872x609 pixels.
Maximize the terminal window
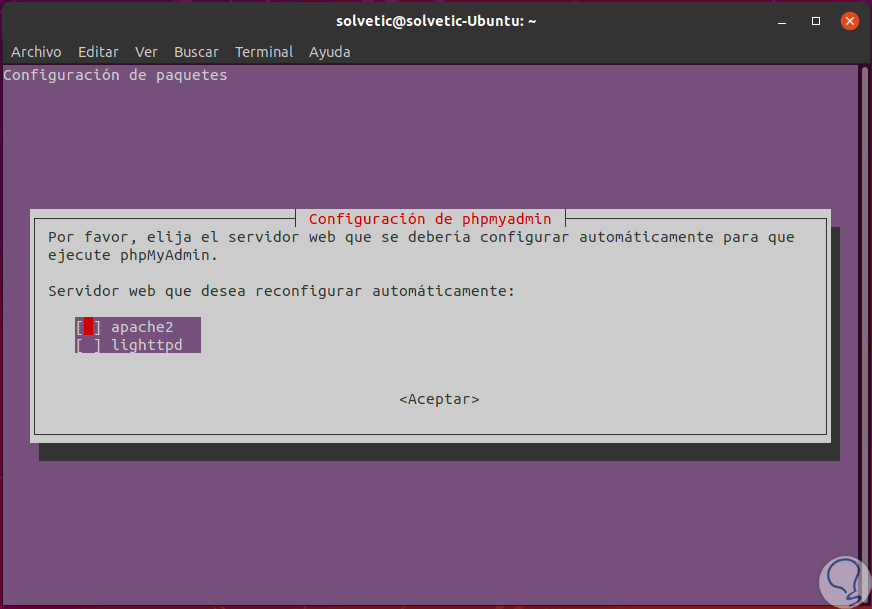[x=816, y=21]
